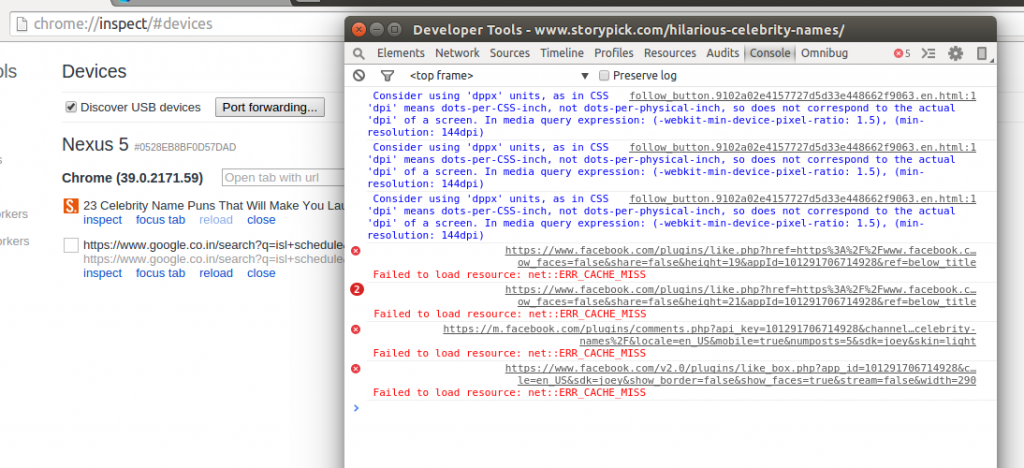Change the dock side with the dock icon

pos(982,54)
